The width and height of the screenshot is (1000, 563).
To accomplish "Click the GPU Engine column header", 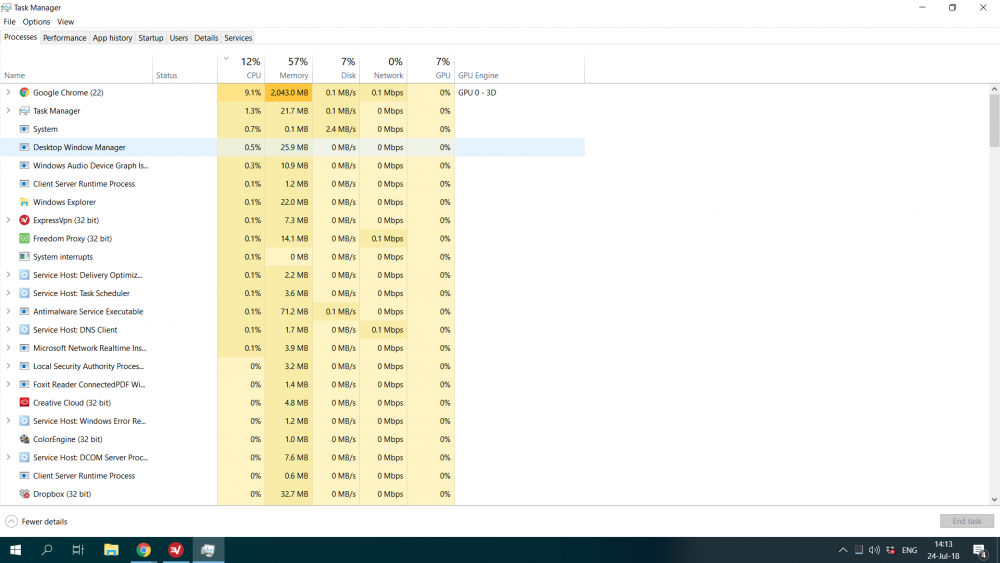I will click(x=520, y=68).
